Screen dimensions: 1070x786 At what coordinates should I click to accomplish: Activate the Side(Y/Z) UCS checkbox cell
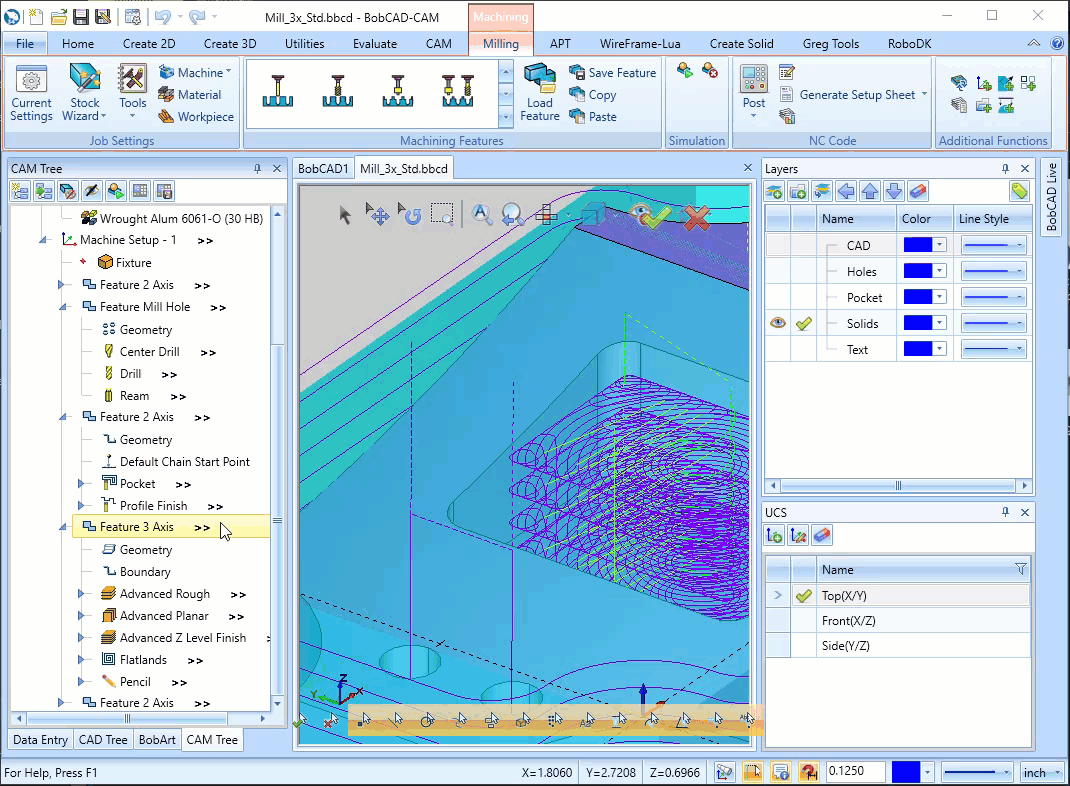pos(804,645)
